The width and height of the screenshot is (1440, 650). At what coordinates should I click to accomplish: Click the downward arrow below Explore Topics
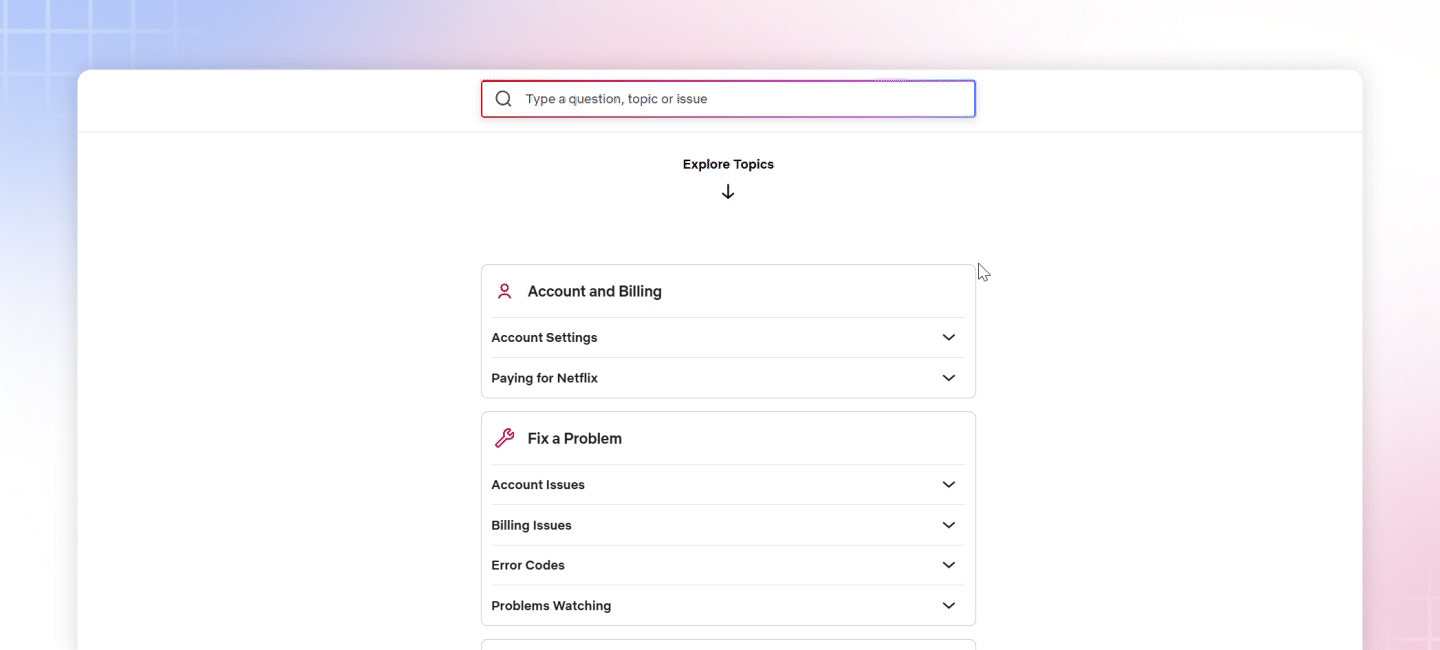click(x=728, y=190)
